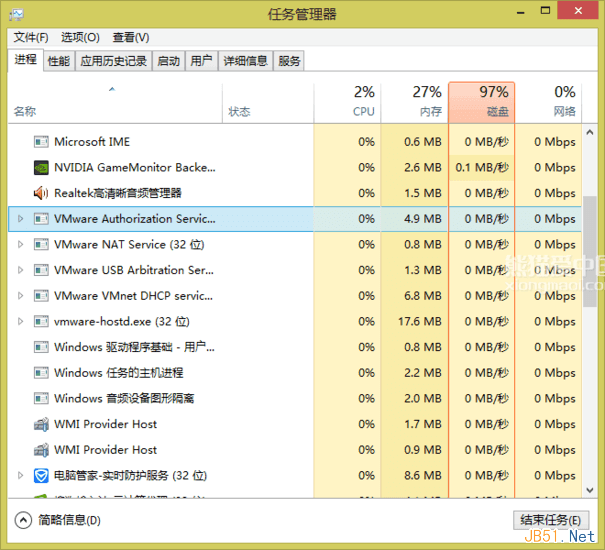Switch to the 详细信息 tab
The height and width of the screenshot is (550, 605).
pos(245,61)
